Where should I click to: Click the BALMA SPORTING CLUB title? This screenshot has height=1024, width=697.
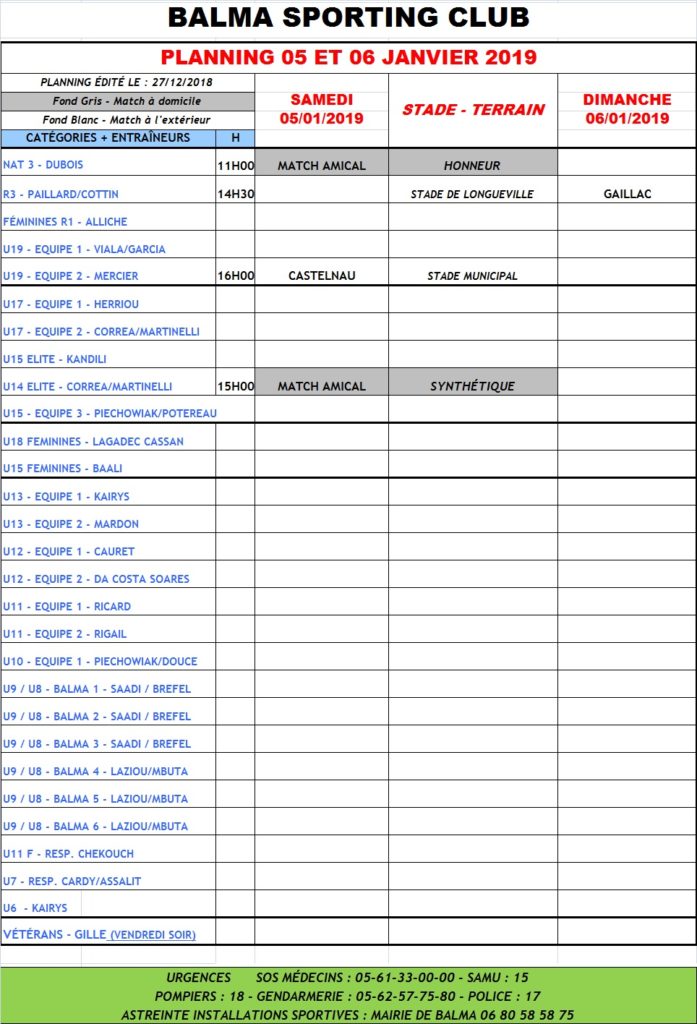click(348, 18)
